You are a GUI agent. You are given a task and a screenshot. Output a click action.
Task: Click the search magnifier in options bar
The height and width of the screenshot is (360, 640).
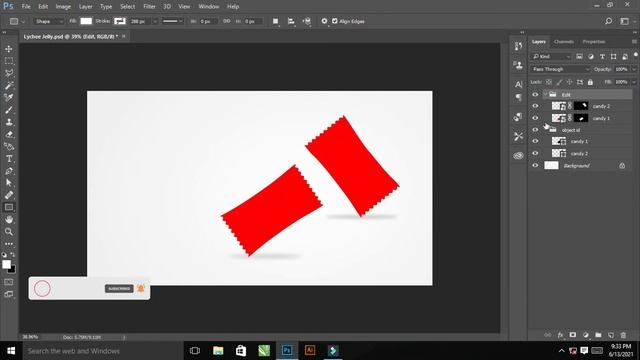[x=608, y=21]
